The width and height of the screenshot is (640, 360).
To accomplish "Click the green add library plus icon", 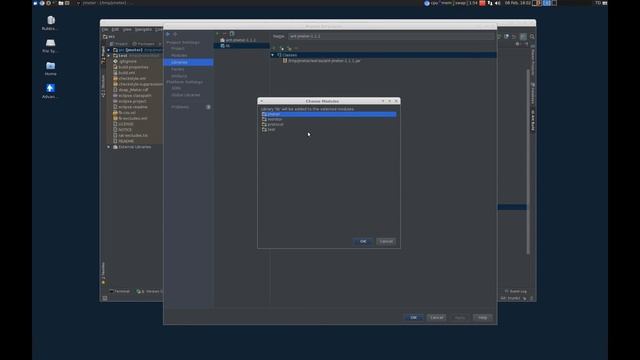I will (218, 33).
